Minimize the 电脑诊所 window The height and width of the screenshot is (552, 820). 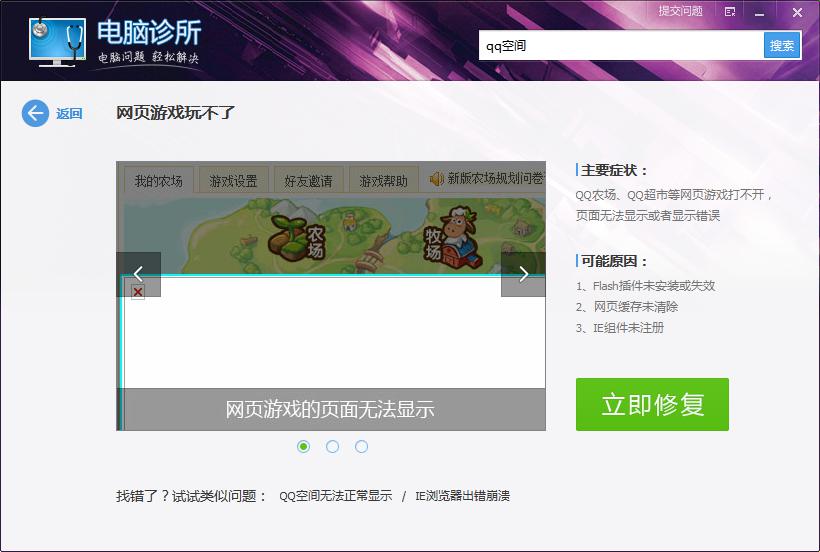click(759, 13)
